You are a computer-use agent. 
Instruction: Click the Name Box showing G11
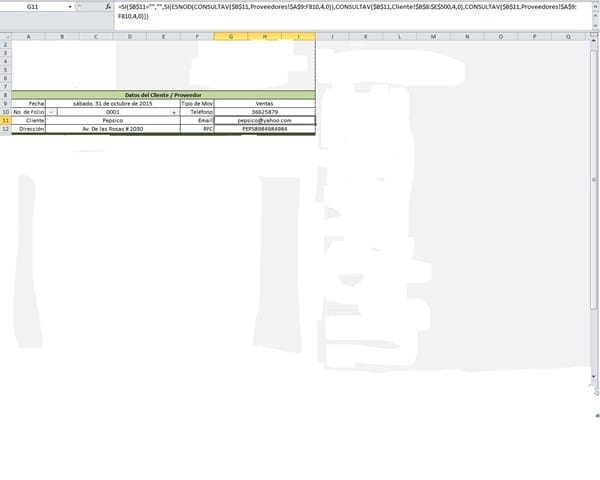[x=33, y=7]
